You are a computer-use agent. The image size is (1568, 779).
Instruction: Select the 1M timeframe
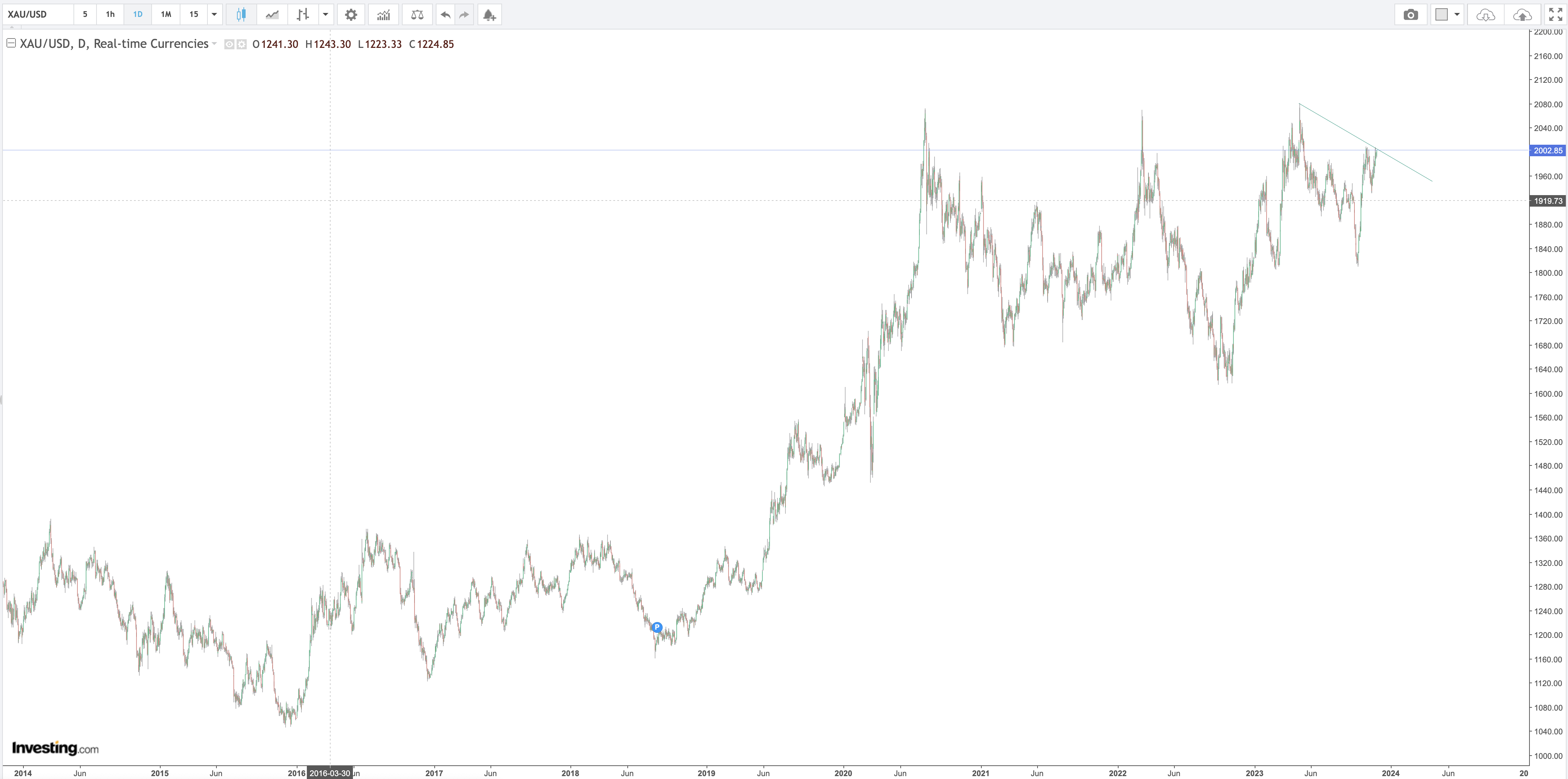tap(166, 15)
